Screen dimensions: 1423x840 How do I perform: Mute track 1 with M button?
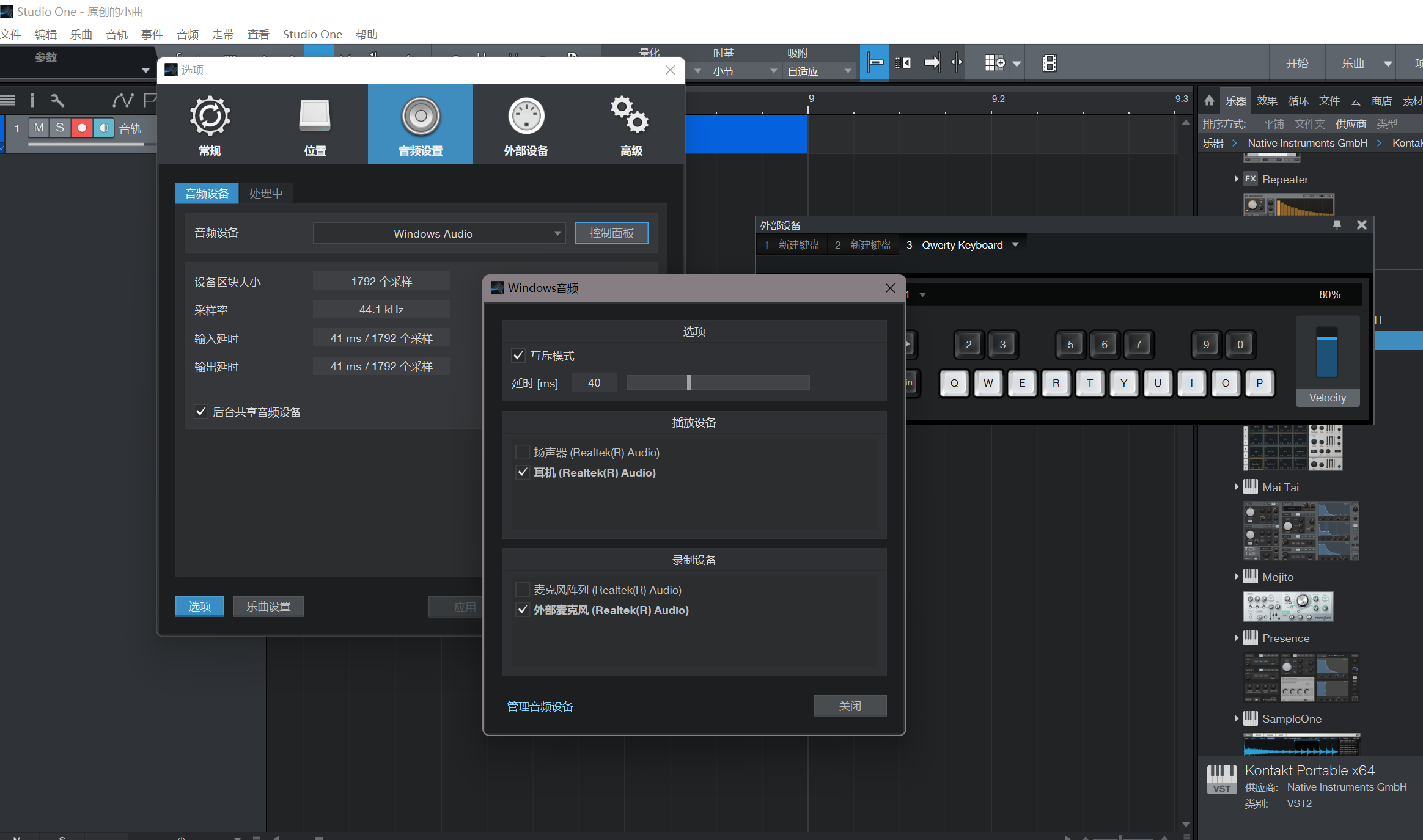[x=39, y=128]
